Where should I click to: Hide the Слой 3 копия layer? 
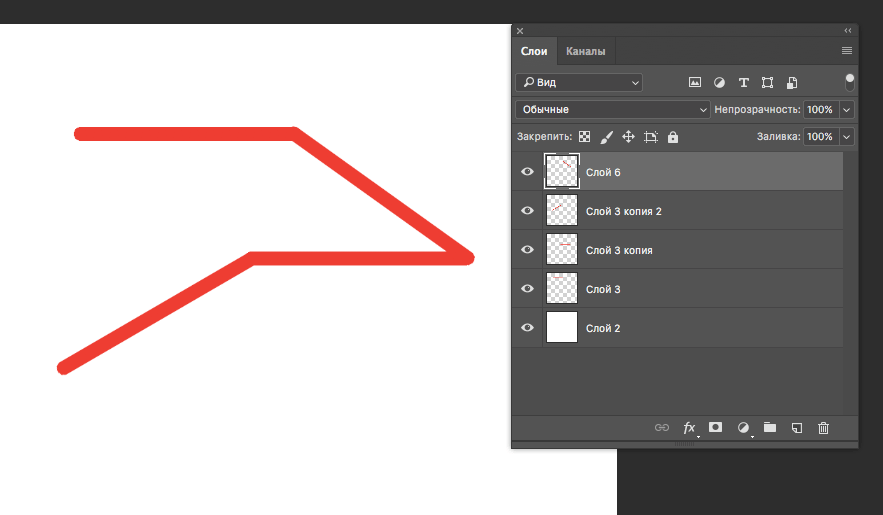point(527,249)
